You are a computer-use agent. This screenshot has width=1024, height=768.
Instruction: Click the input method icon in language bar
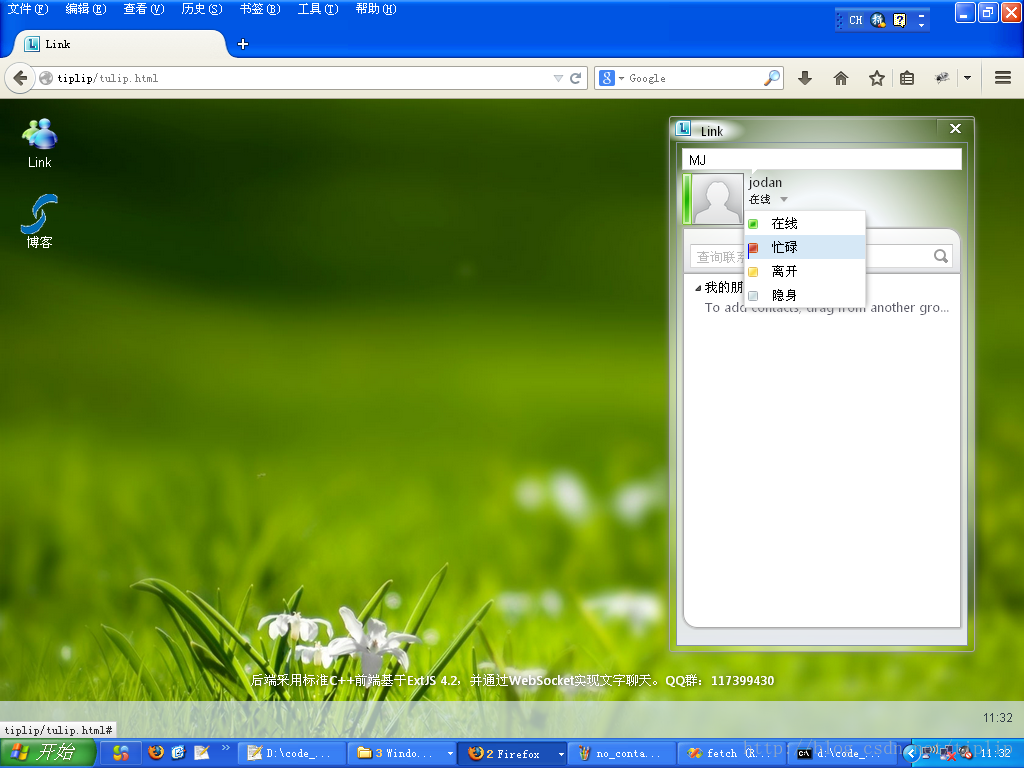tap(878, 20)
